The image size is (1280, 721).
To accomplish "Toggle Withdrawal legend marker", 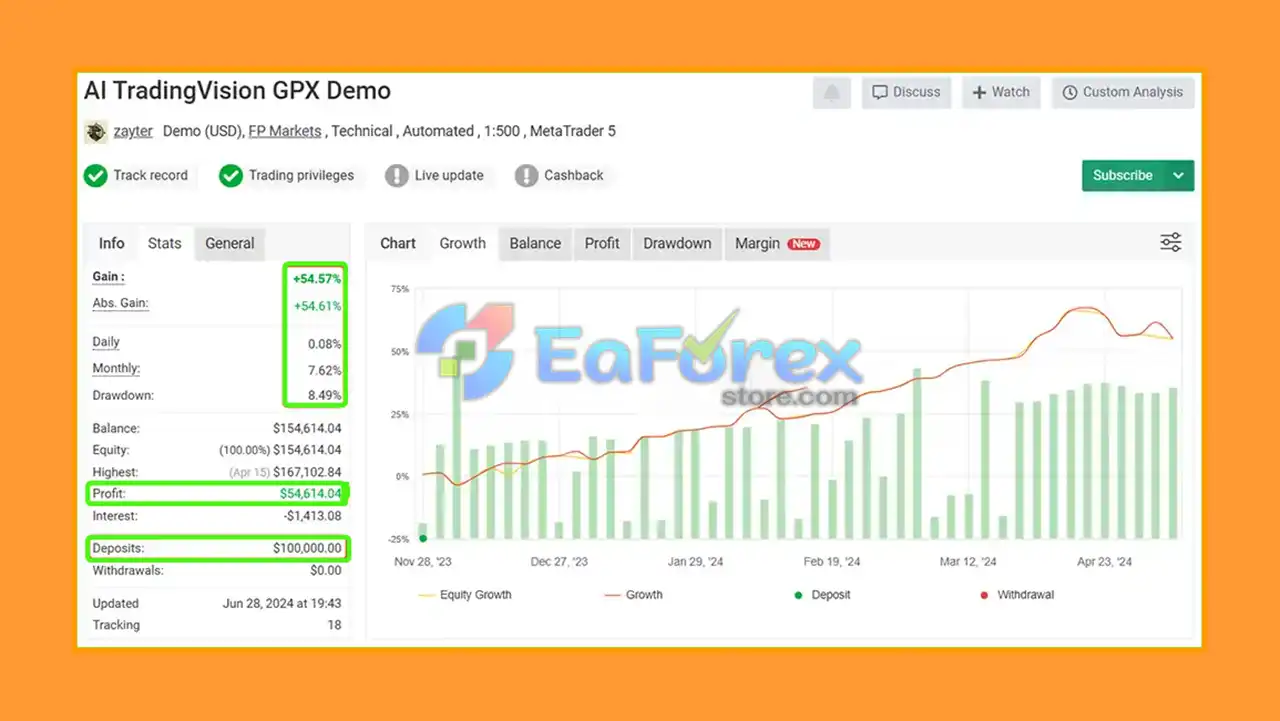I will [x=1018, y=595].
